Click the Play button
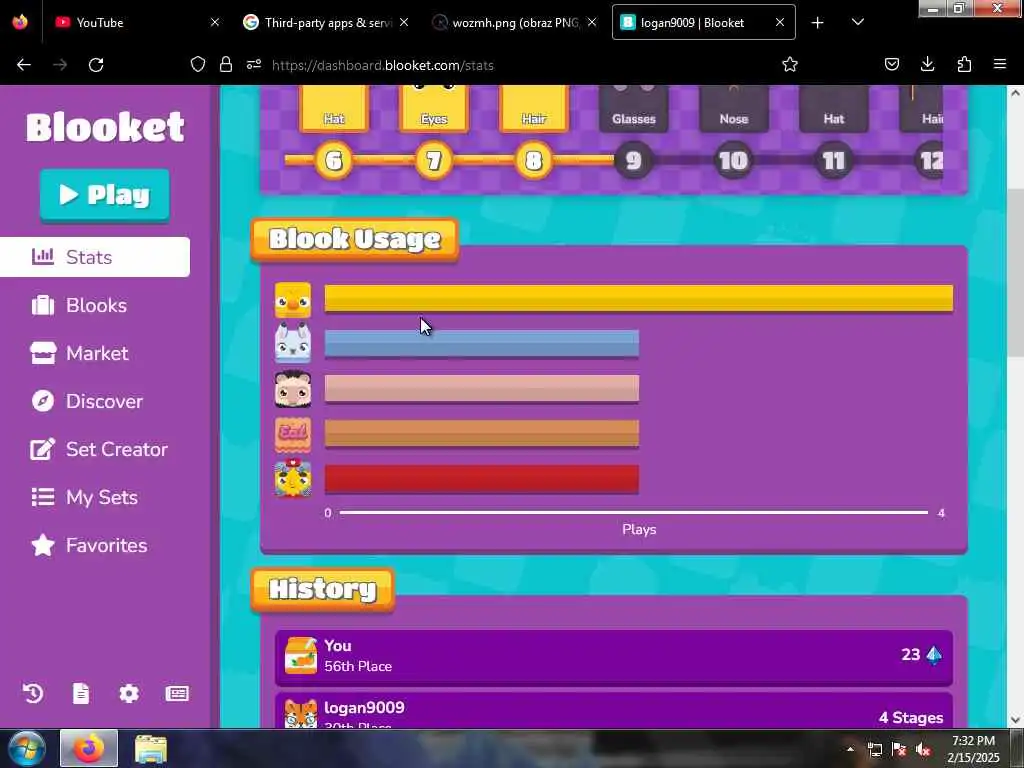 (x=104, y=195)
